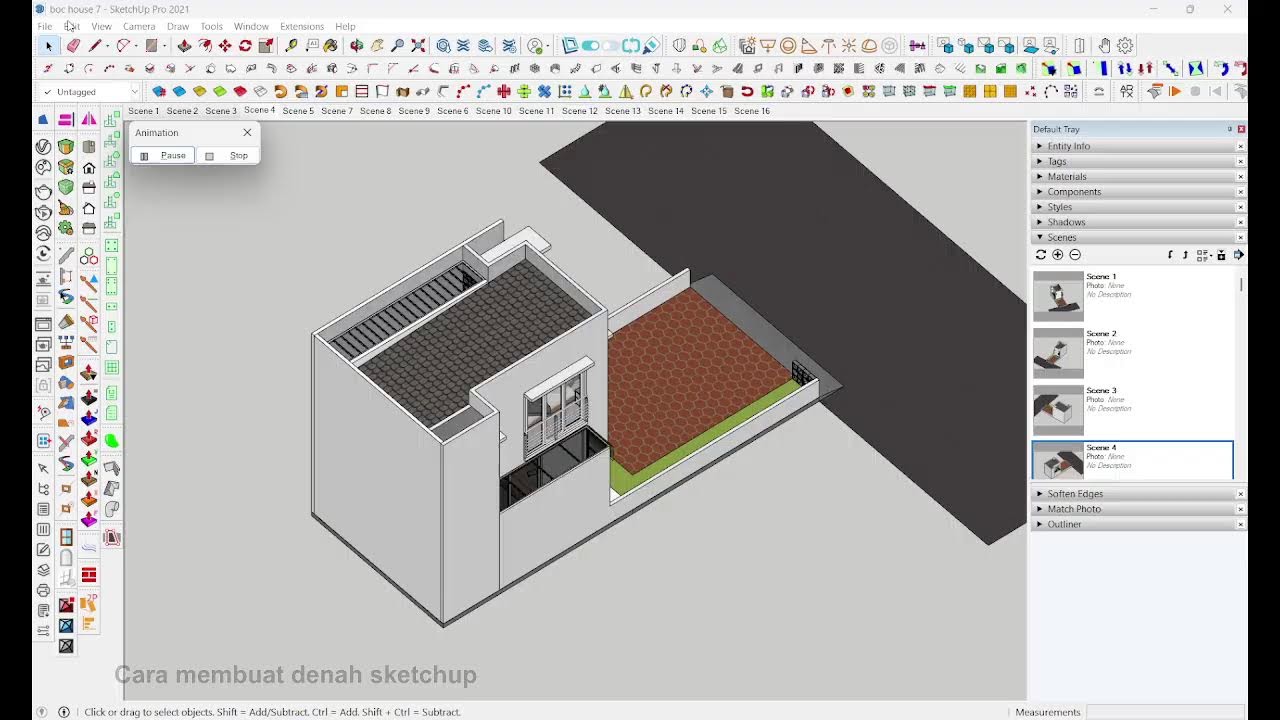1280x720 pixels.
Task: Select the Scene 1 thumbnail
Action: 1058,296
